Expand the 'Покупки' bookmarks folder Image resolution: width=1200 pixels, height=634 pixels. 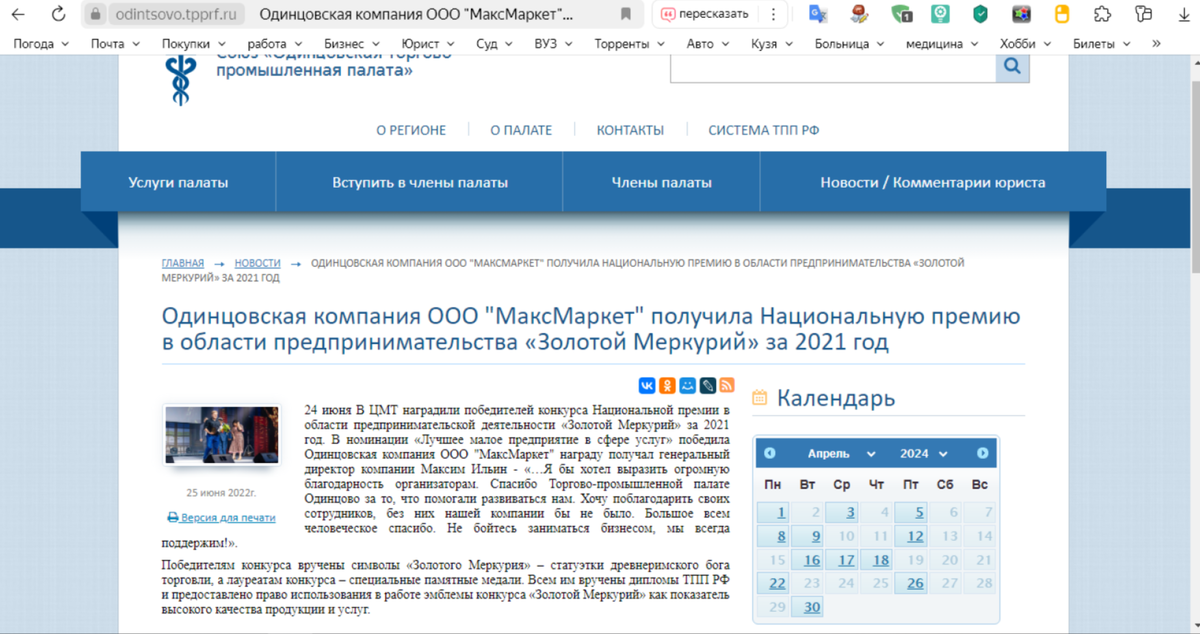point(193,44)
